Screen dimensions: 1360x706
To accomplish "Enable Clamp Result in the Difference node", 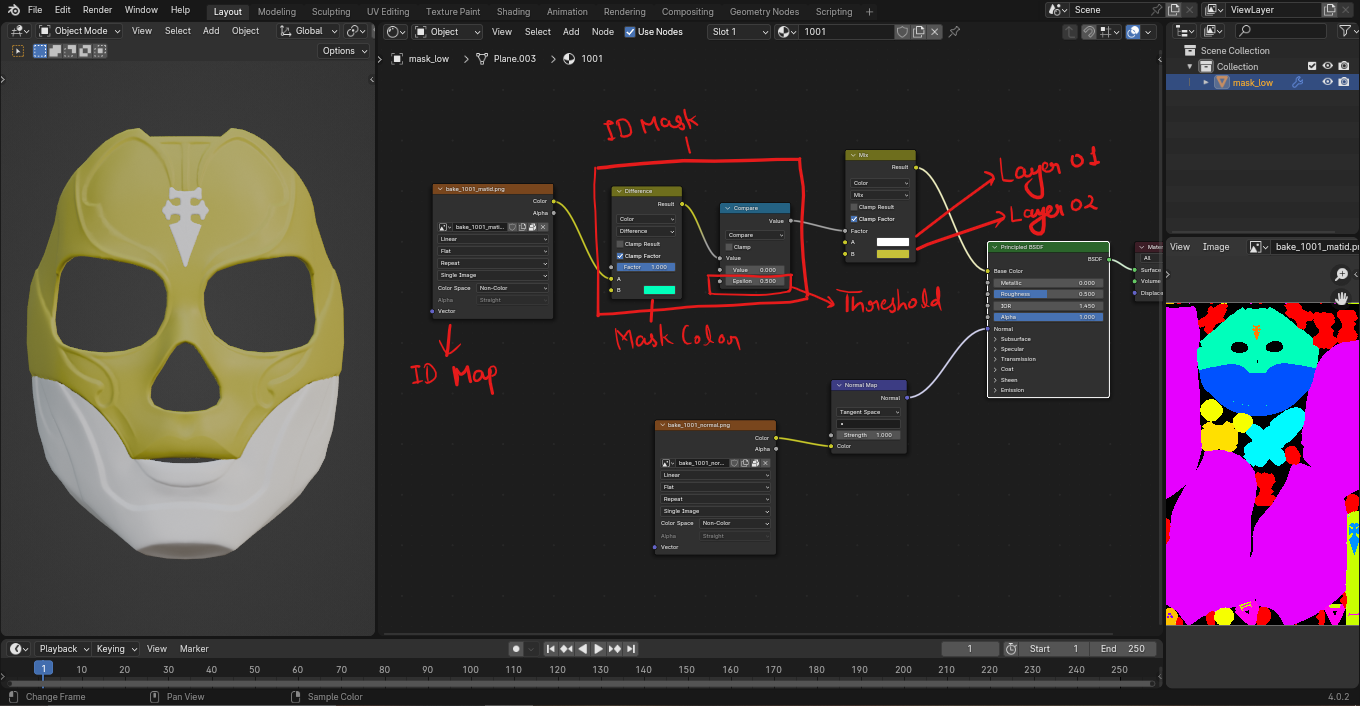I will pos(621,244).
